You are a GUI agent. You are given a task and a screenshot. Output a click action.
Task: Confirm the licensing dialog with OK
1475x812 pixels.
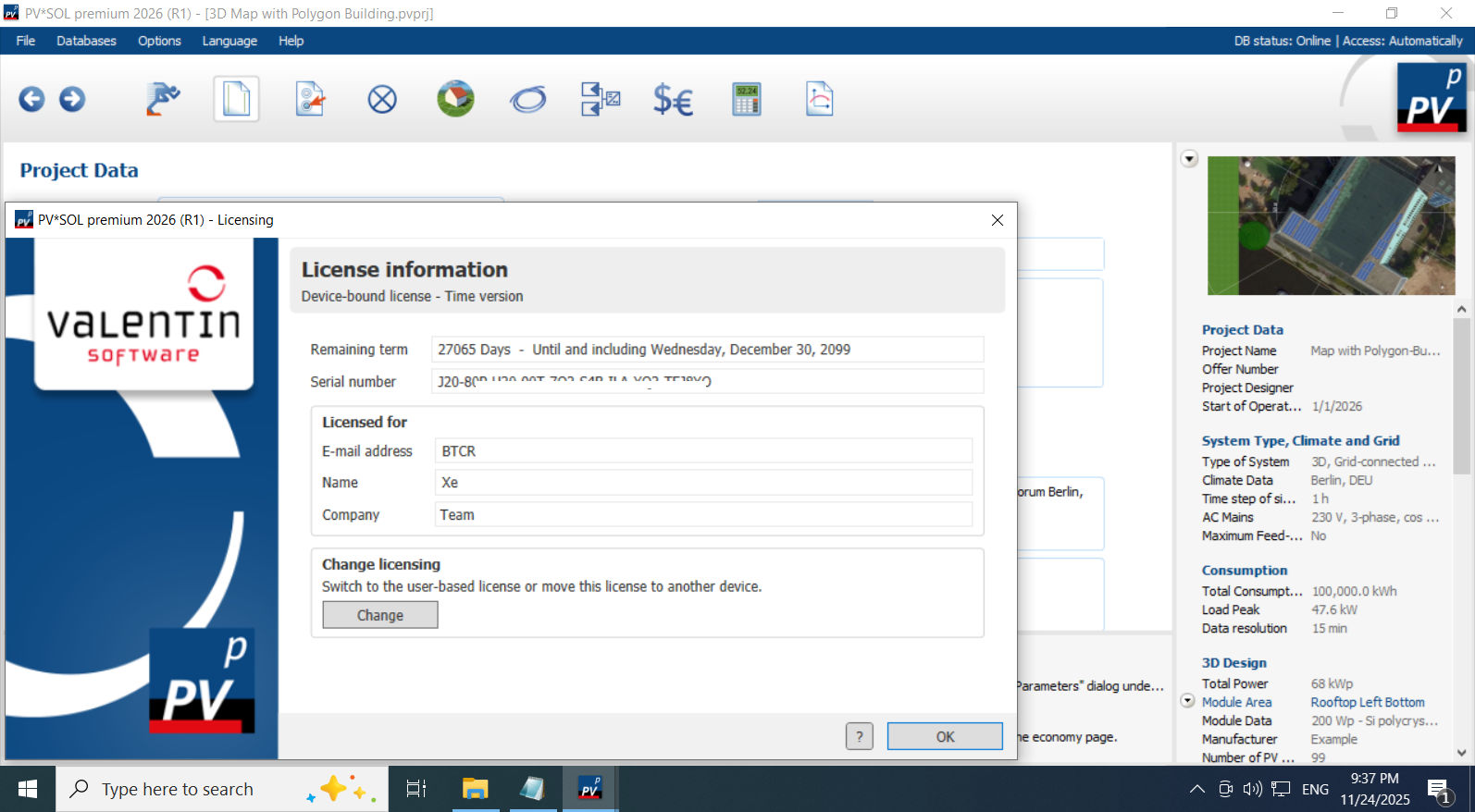(944, 736)
